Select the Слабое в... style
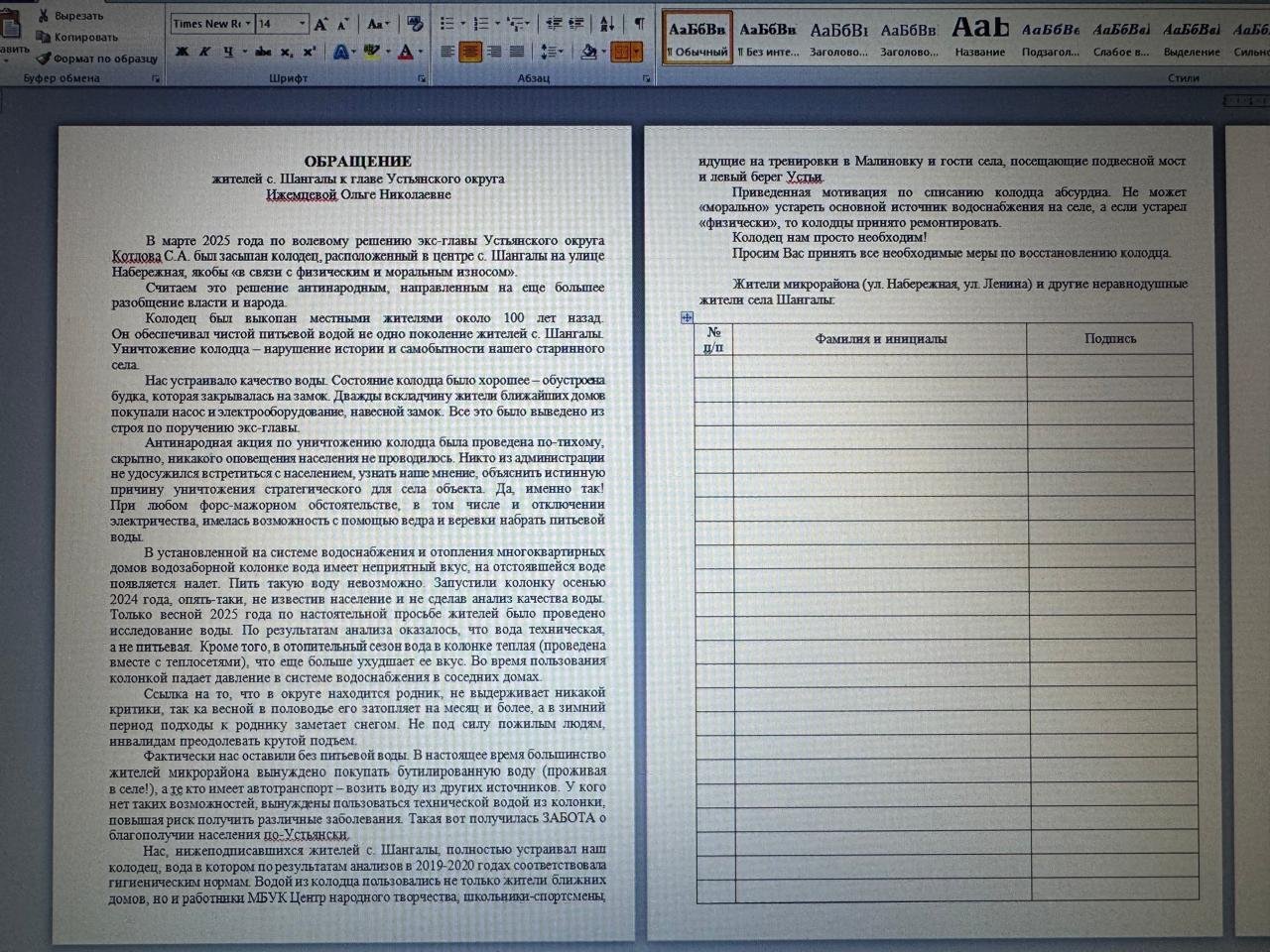 click(1121, 38)
